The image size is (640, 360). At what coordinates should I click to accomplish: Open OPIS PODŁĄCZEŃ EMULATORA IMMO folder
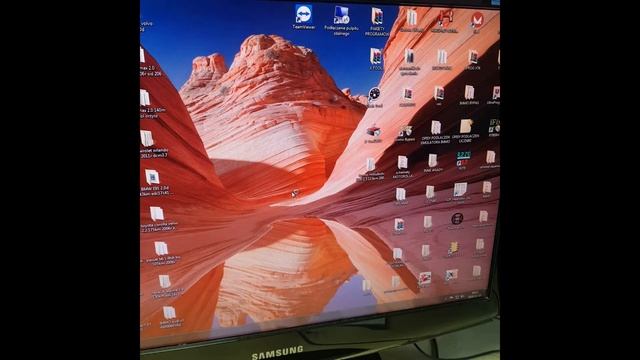pos(436,132)
